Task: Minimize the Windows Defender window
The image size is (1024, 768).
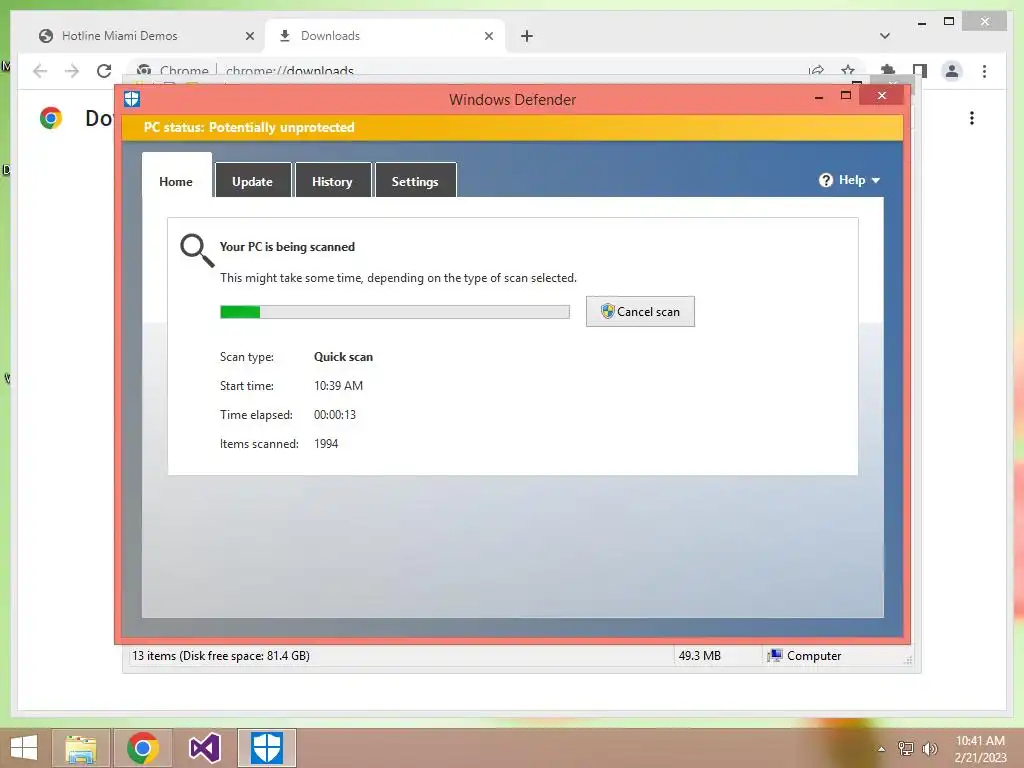Action: (x=819, y=96)
